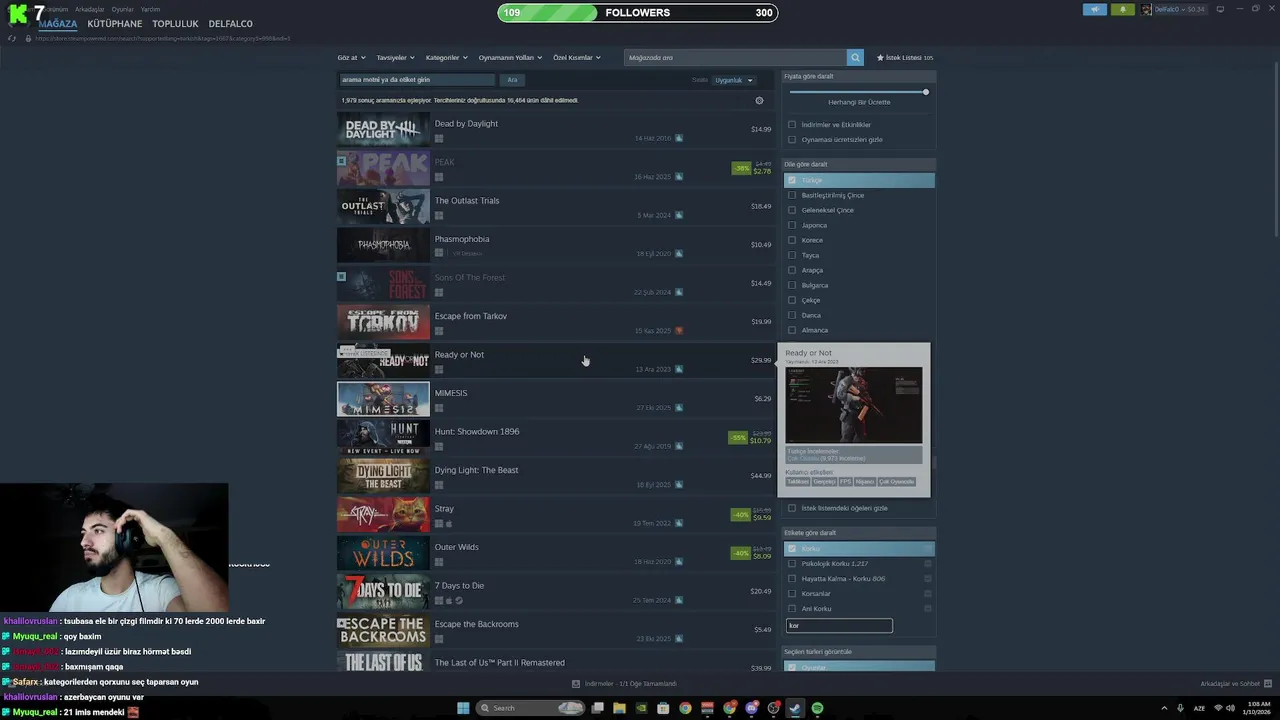Check the Psikolojik Korku tag filter
Viewport: 1280px width, 720px height.
click(x=792, y=564)
